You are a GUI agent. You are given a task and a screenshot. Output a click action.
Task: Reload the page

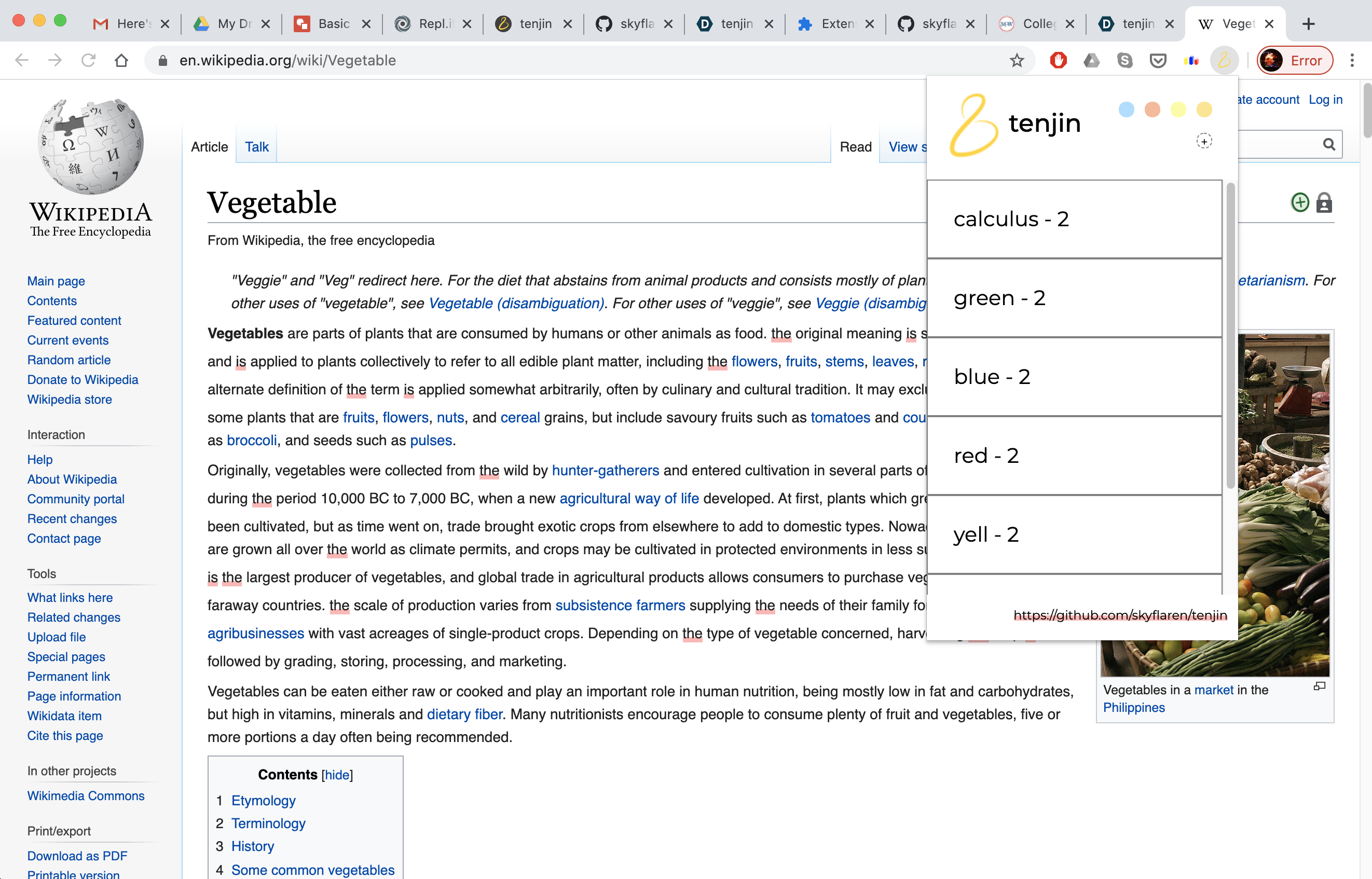[88, 60]
